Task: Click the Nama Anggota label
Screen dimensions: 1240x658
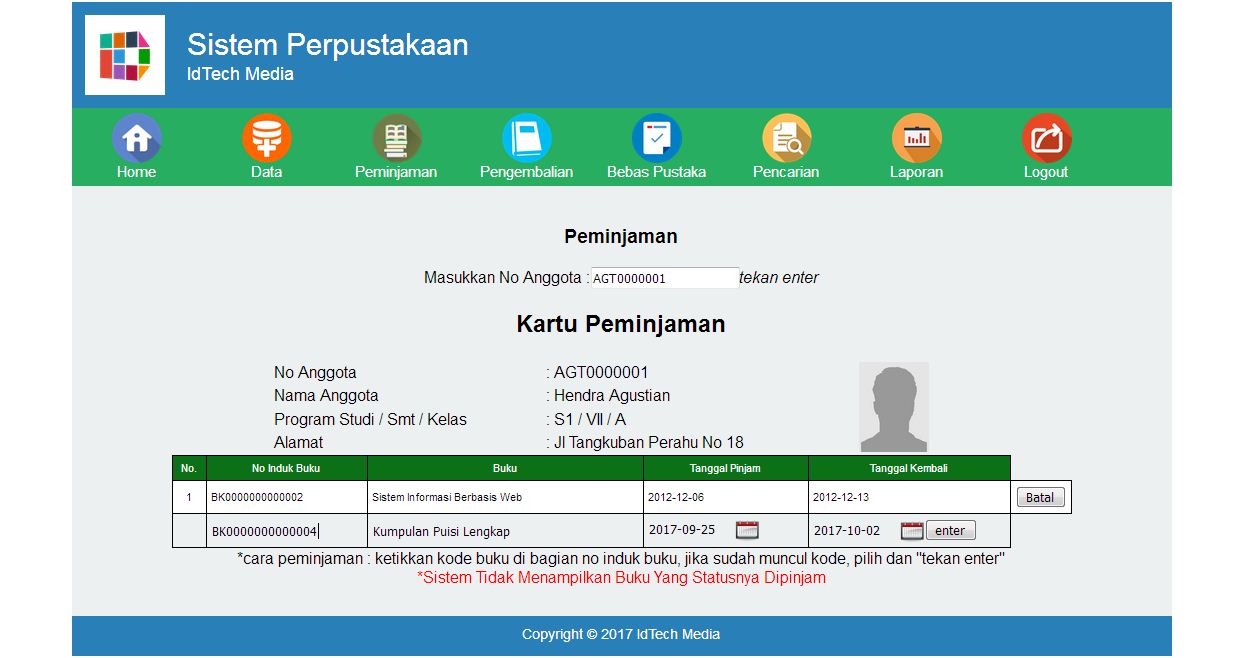Action: point(326,396)
